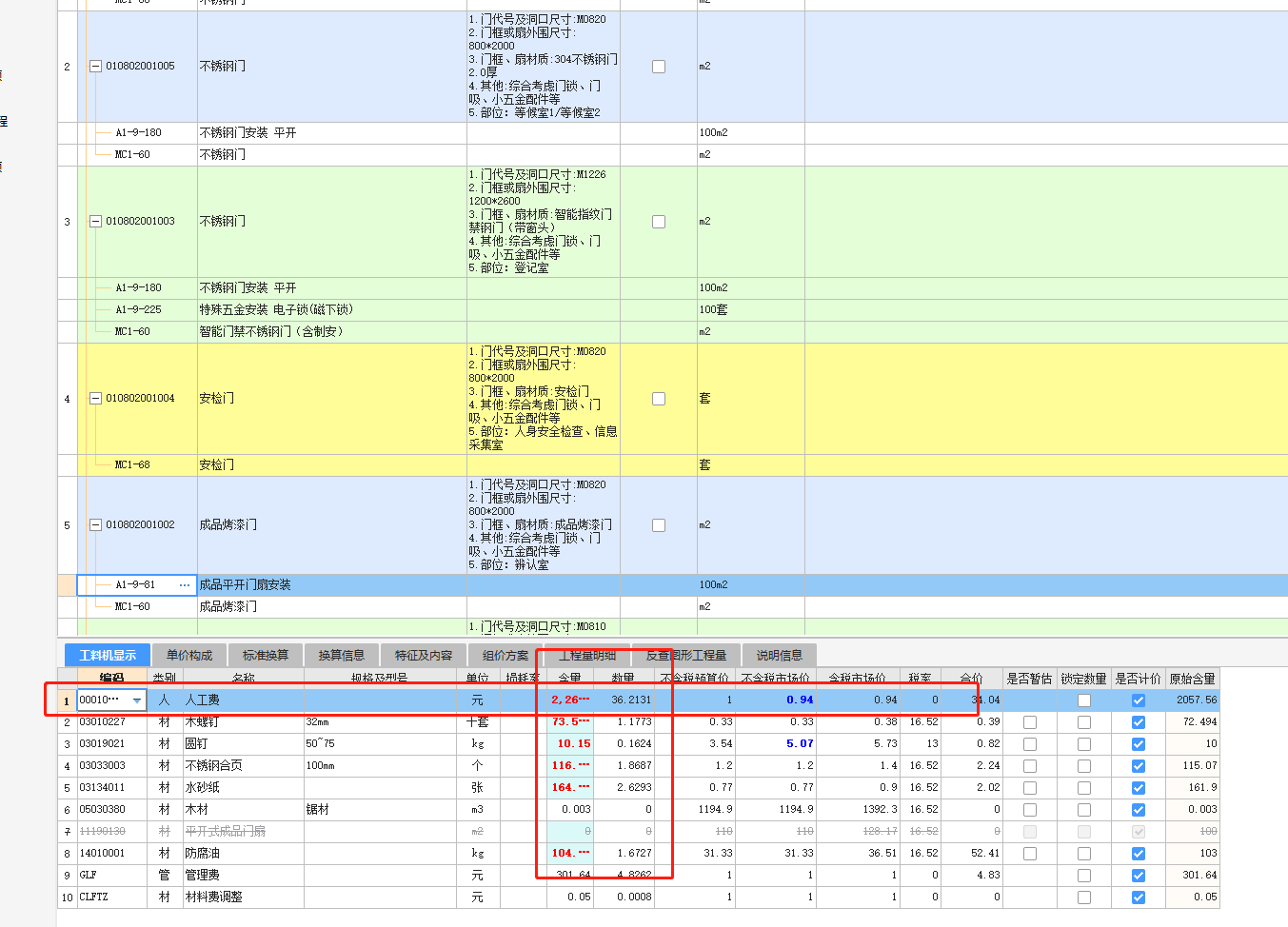The image size is (1288, 927).
Task: Select the 智能门禁不锈钢门（含制安） row
Action: pyautogui.click(x=672, y=332)
